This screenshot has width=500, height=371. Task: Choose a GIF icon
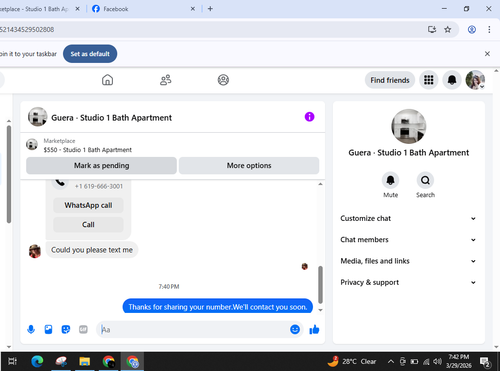83,330
